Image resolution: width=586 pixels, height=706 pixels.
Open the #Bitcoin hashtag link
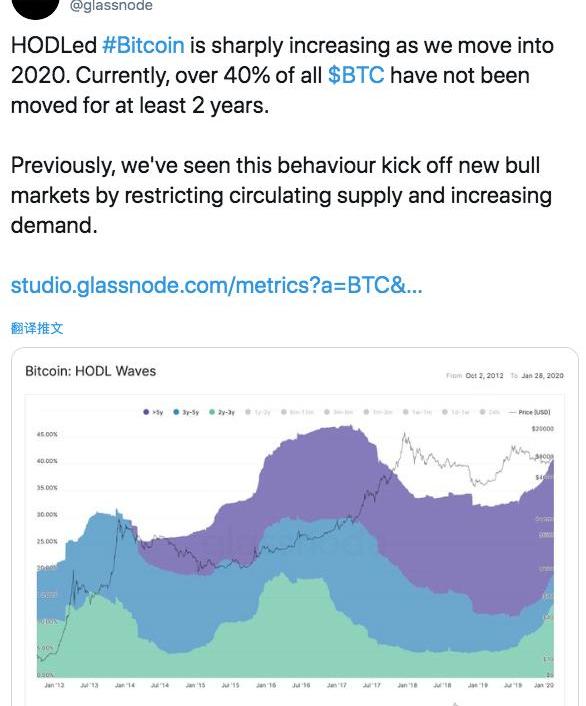(x=143, y=45)
